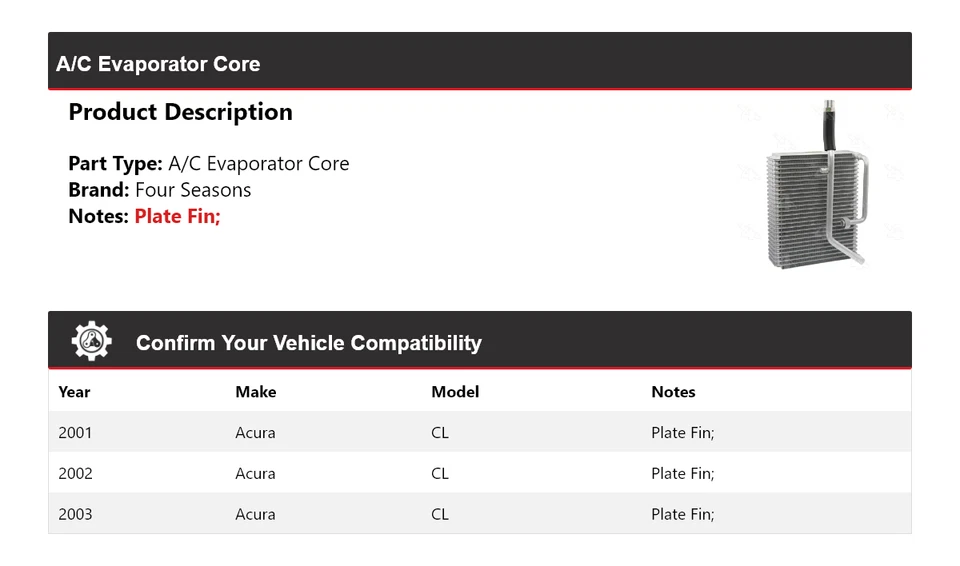Select the 2003 year row cell
Viewport: 960px width, 566px height.
click(75, 514)
